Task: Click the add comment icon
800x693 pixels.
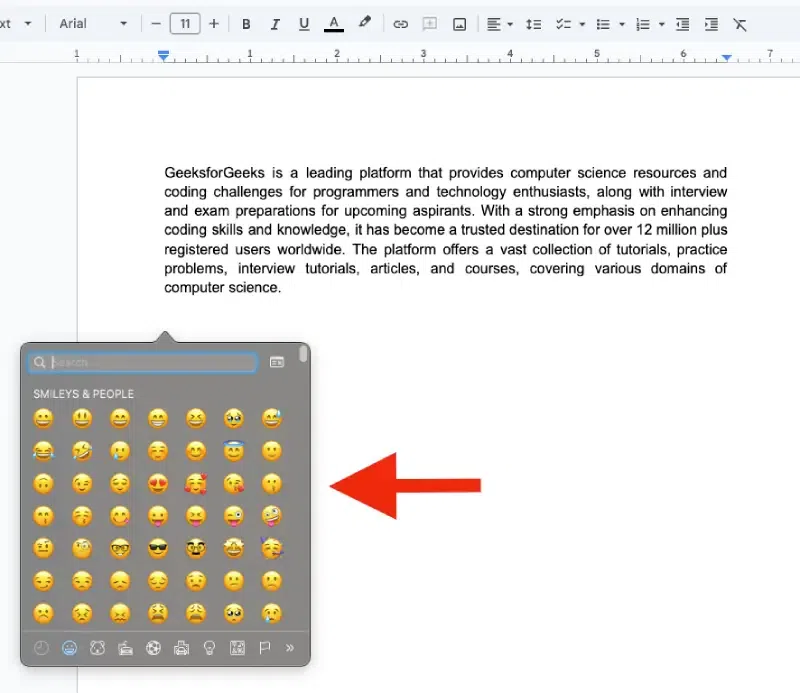Action: pyautogui.click(x=430, y=24)
